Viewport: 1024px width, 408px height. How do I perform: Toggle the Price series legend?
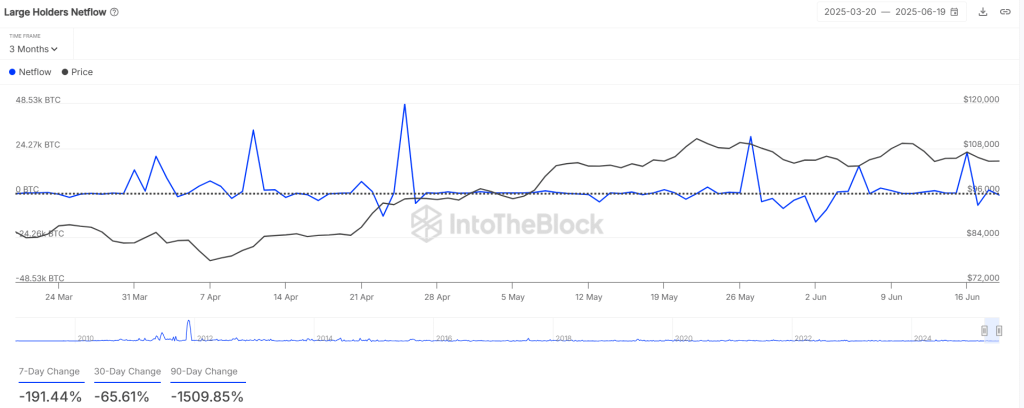77,72
